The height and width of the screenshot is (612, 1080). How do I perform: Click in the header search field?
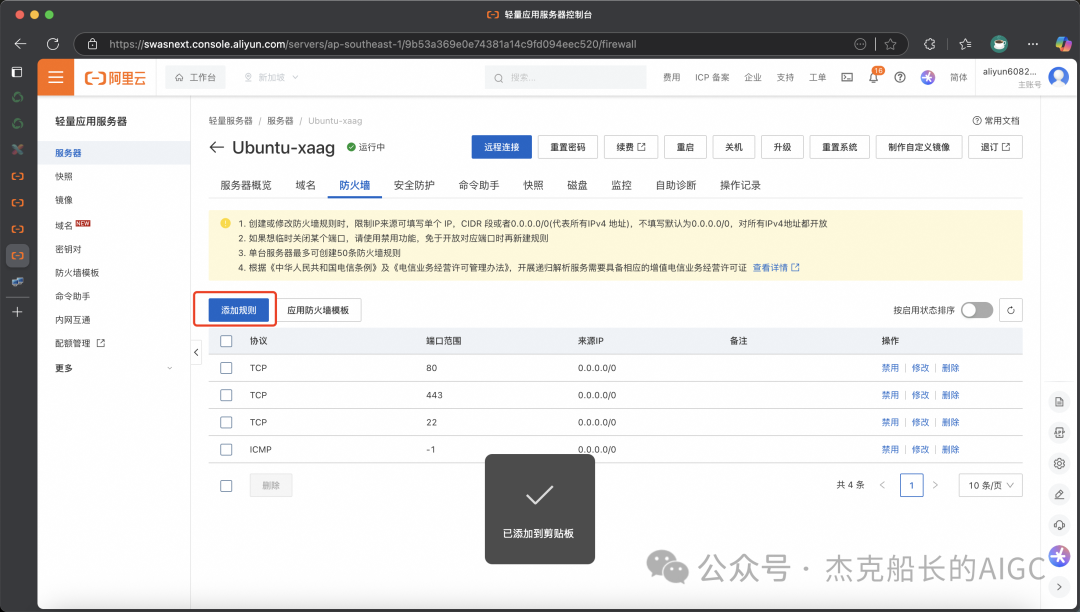pyautogui.click(x=565, y=78)
